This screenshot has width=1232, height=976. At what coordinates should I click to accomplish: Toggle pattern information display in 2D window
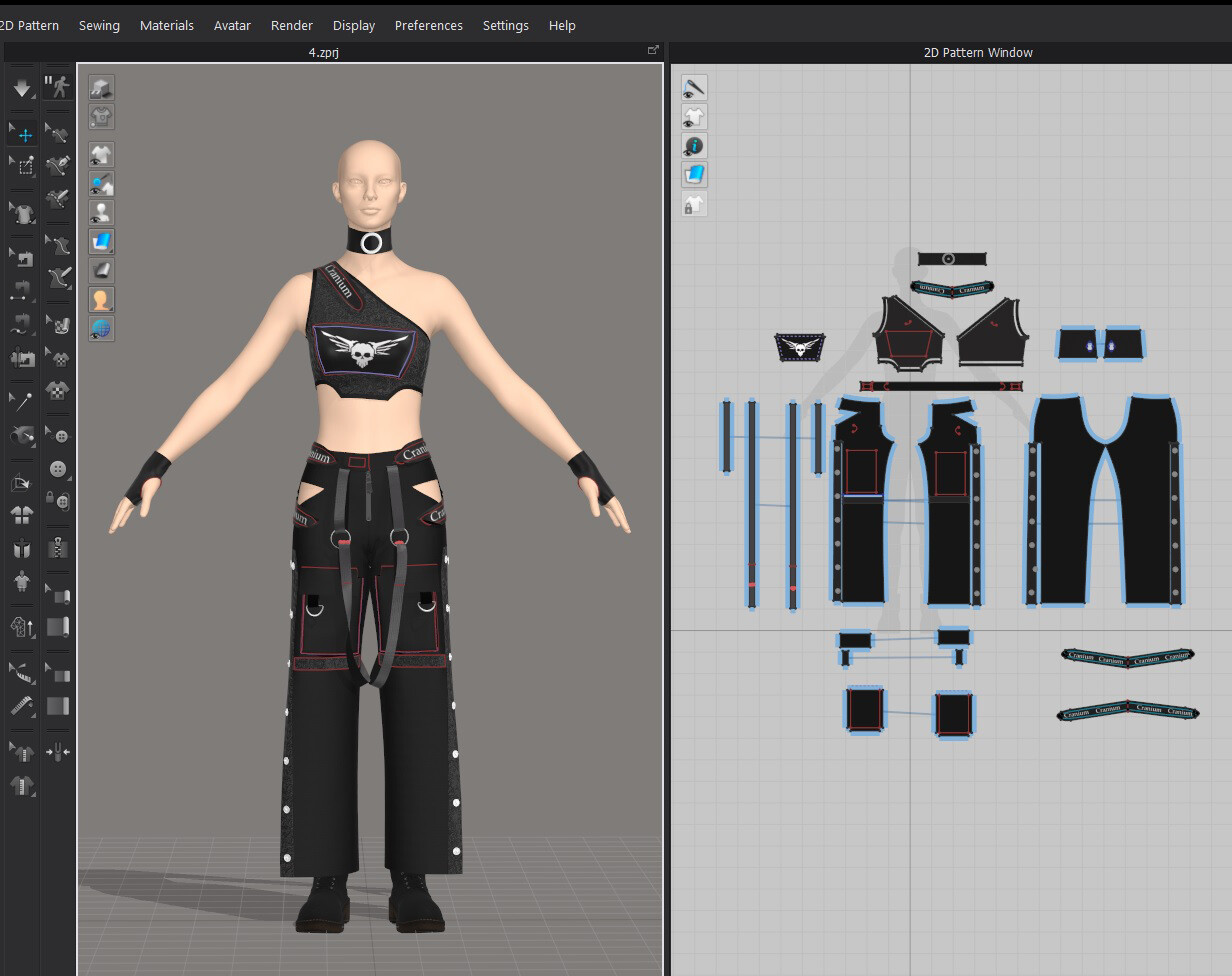tap(694, 146)
